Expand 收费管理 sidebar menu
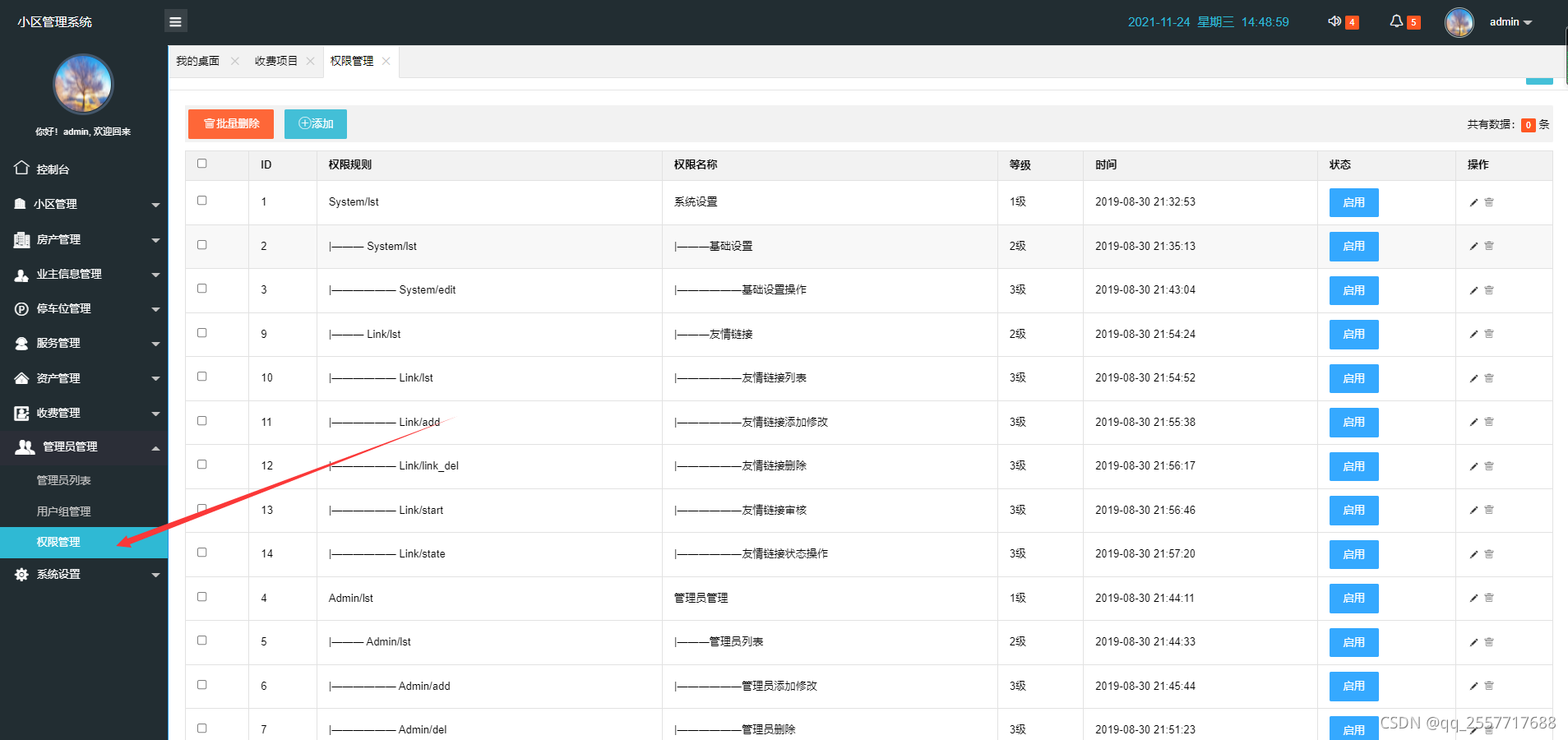The width and height of the screenshot is (1568, 740). (84, 413)
